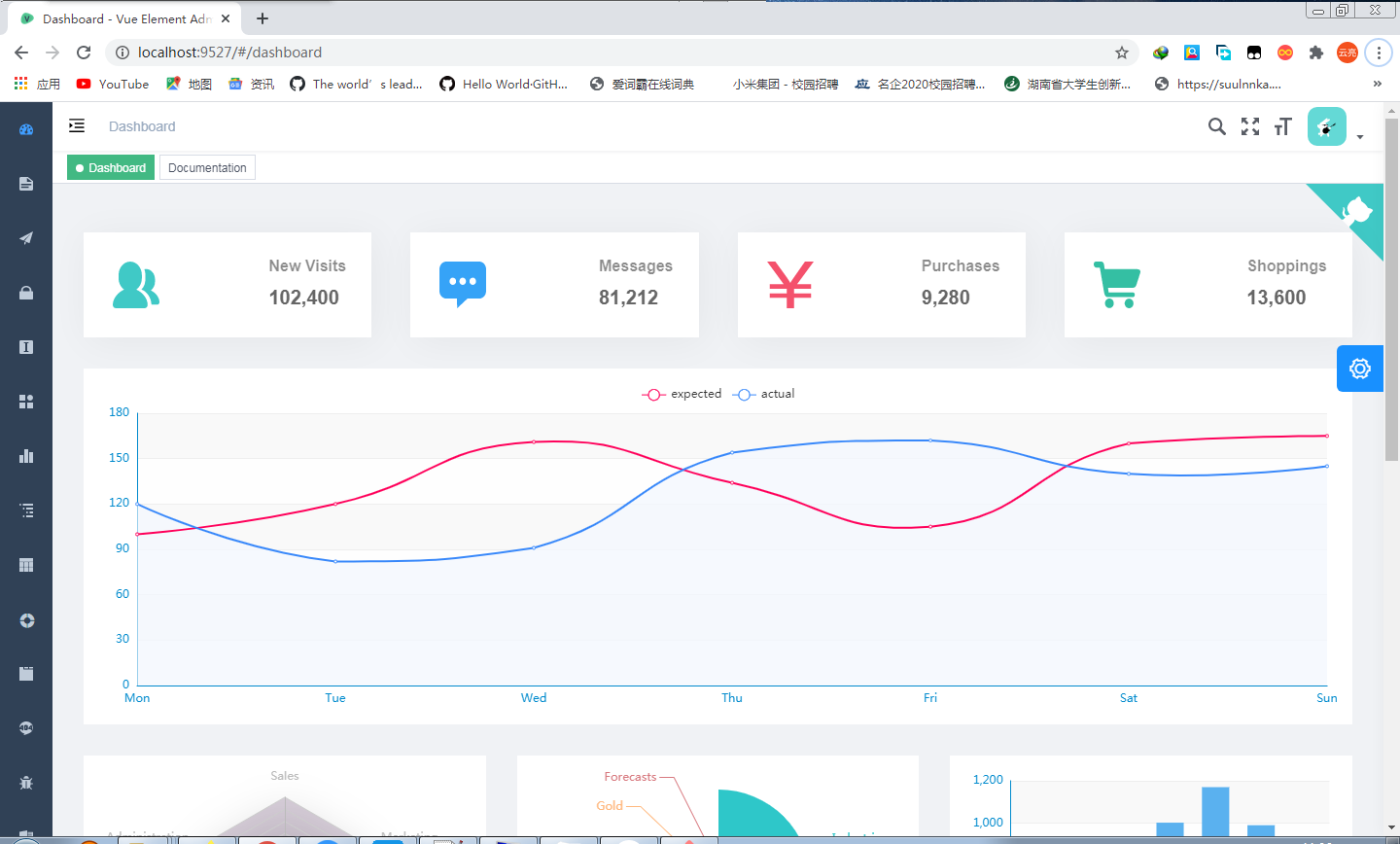Open the 404 error pages sidebar icon

[26, 728]
